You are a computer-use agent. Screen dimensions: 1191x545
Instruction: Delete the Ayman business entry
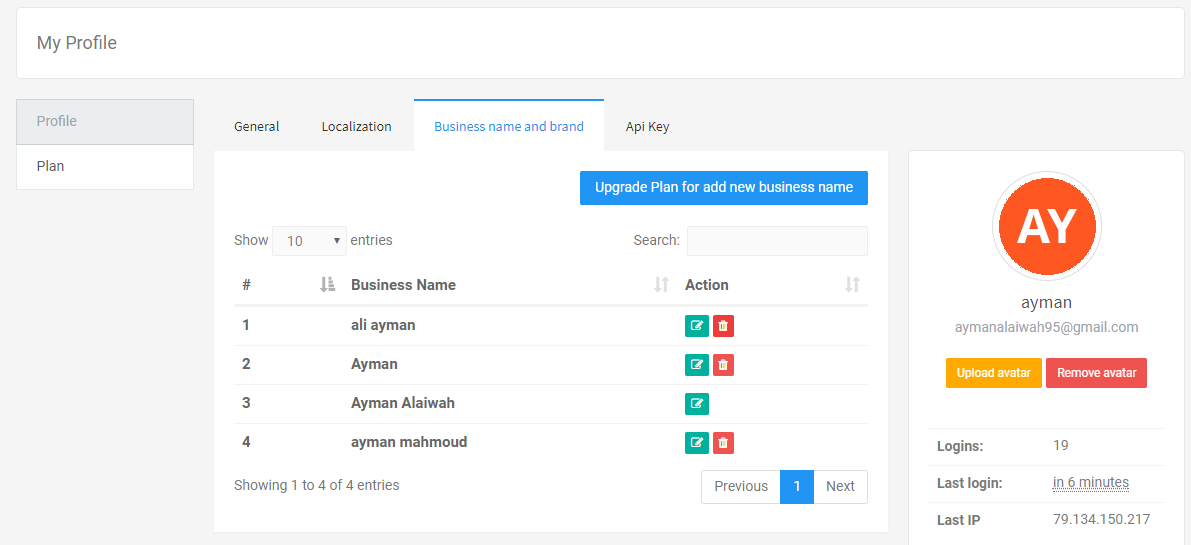(723, 365)
